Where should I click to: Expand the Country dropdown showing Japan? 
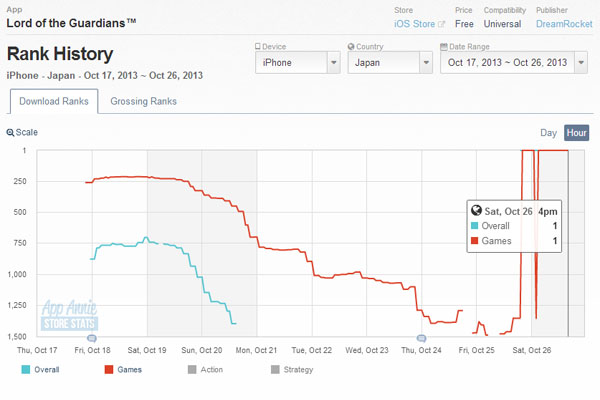click(x=390, y=62)
